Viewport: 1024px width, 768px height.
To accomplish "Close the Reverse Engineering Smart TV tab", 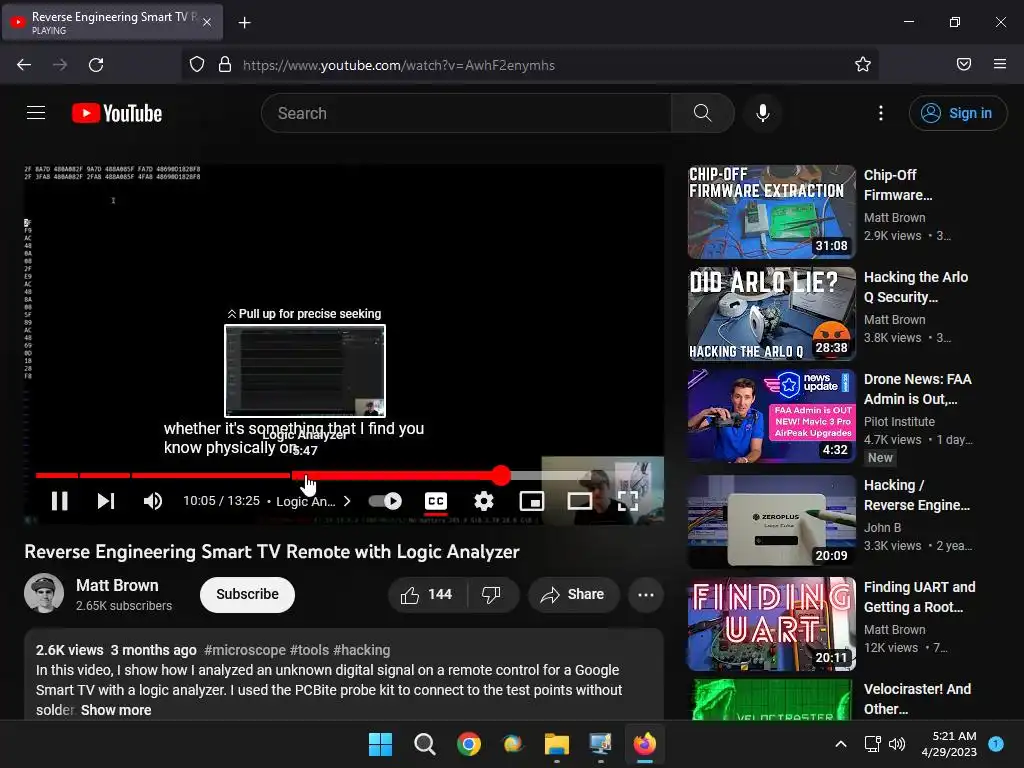I will tap(207, 22).
